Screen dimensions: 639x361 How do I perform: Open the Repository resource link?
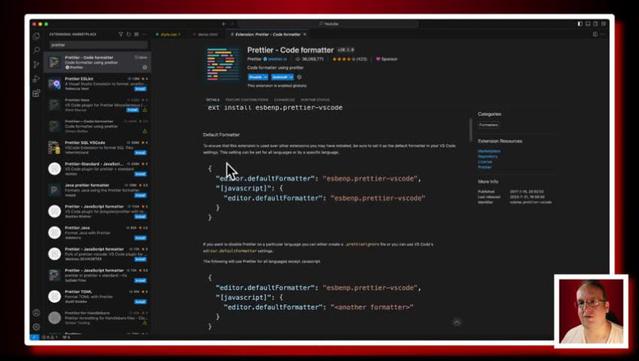(488, 156)
